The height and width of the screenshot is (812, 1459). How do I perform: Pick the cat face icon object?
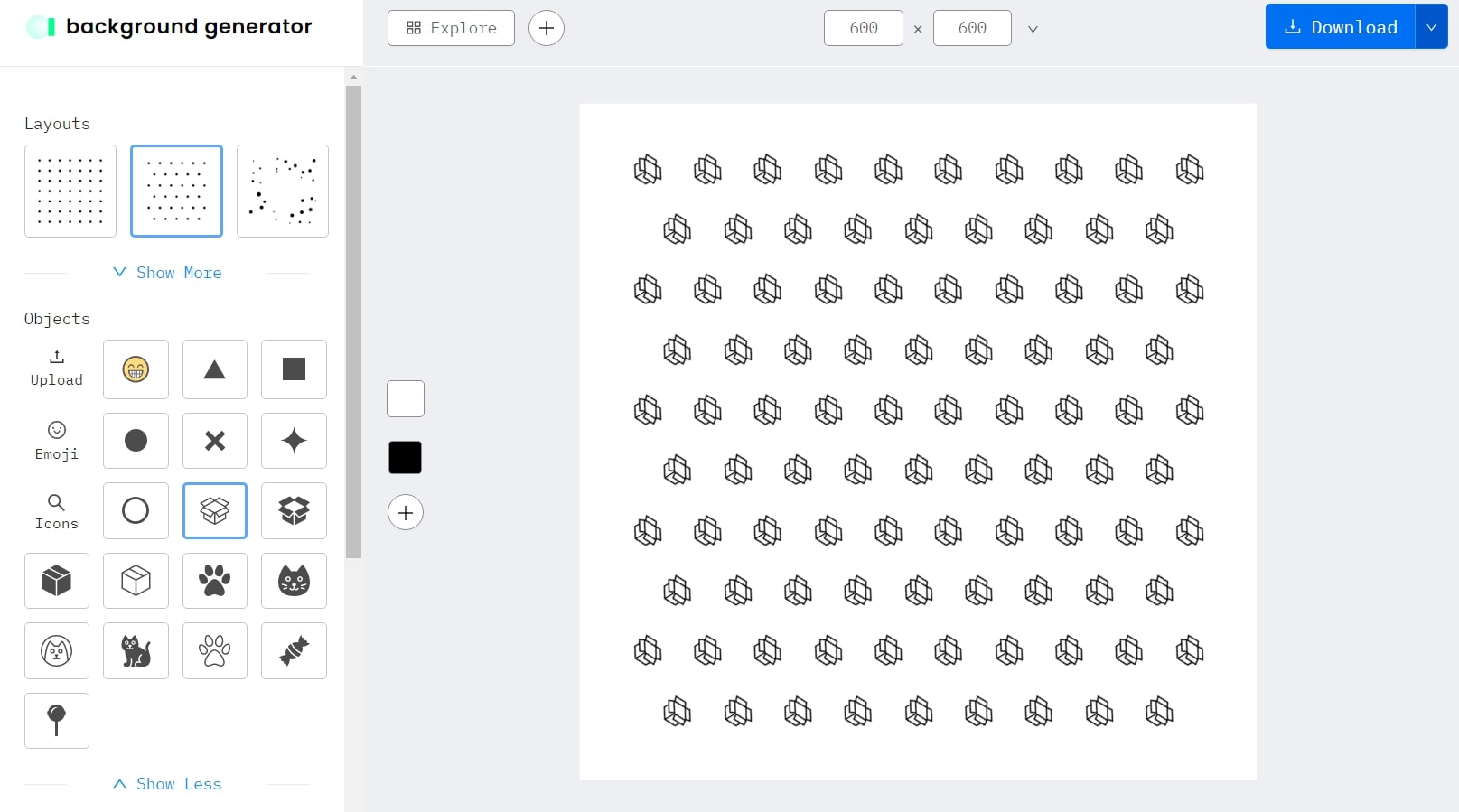[294, 581]
